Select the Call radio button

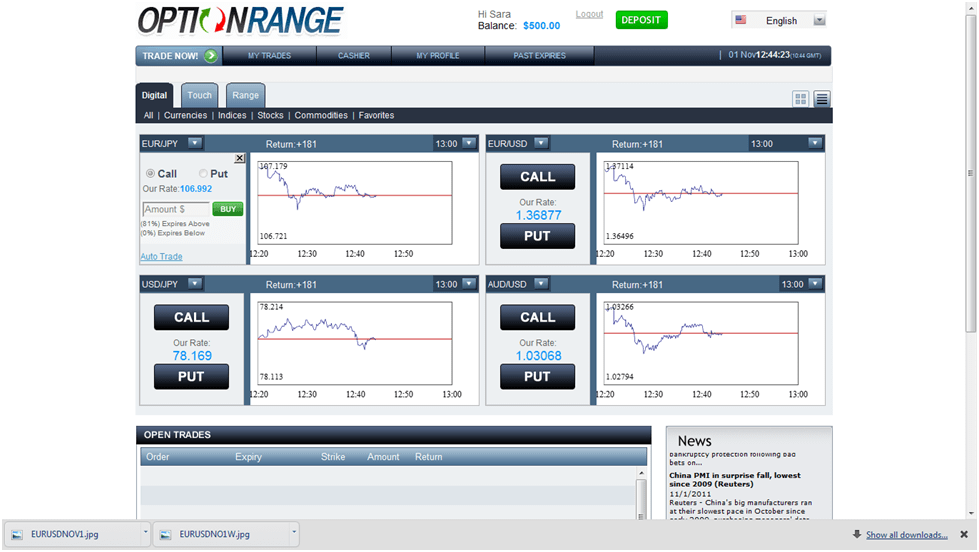pyautogui.click(x=150, y=174)
